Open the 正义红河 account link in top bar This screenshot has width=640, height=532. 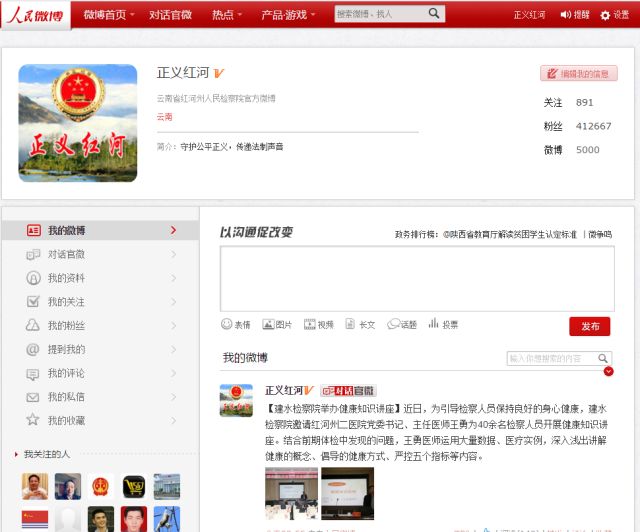529,15
